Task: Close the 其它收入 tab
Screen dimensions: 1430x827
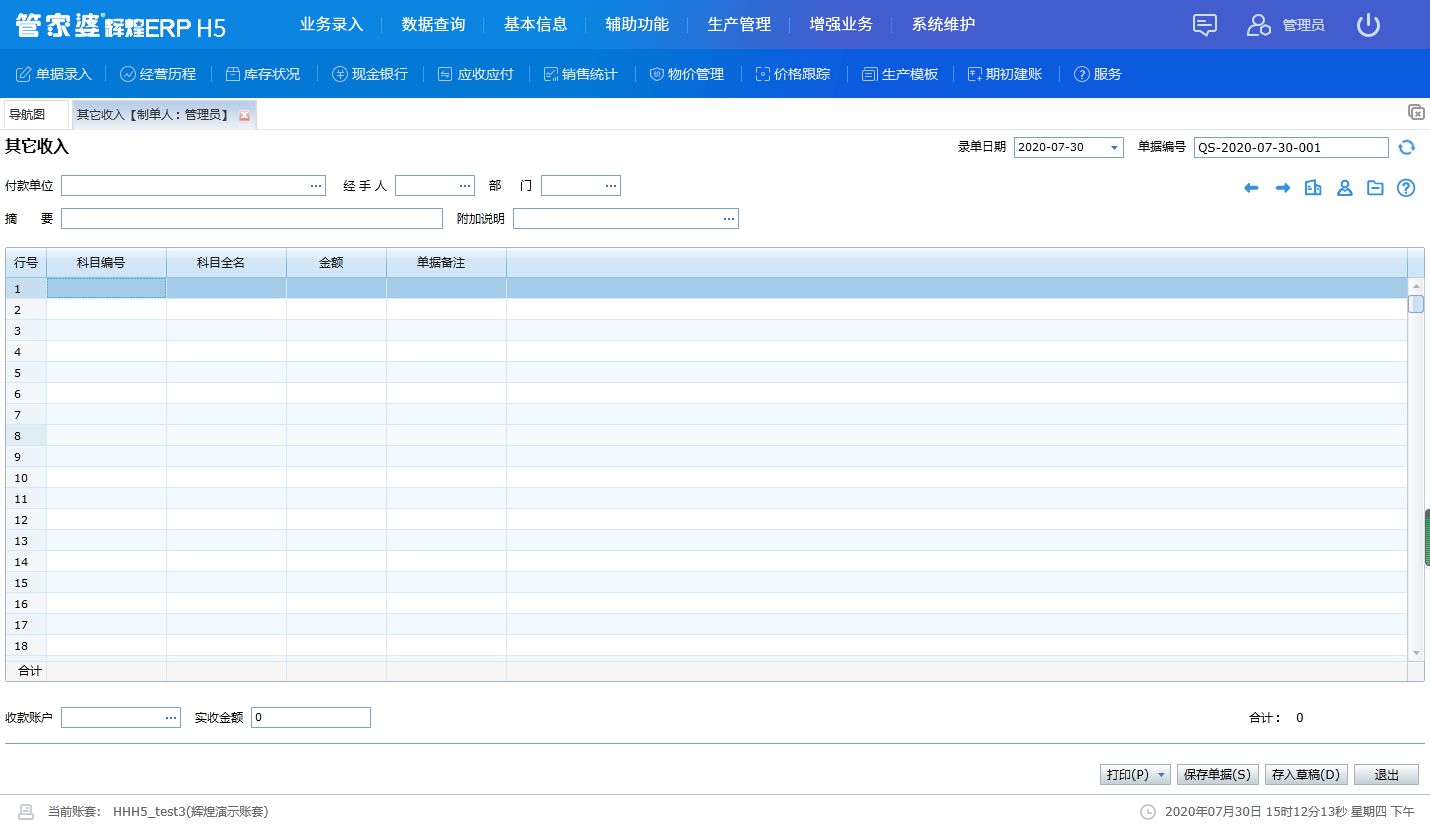Action: point(244,116)
